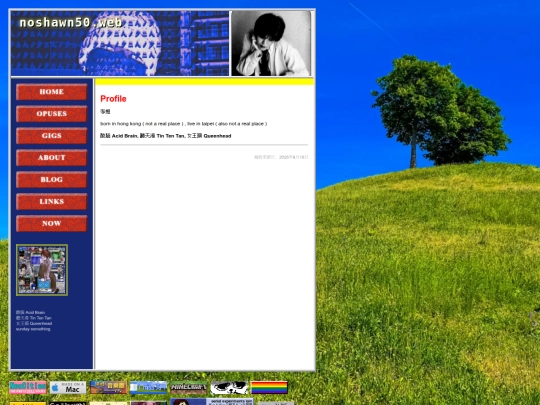Viewport: 540px width, 405px height.
Task: Open the anime figure thumbnail in sidebar
Action: pos(42,270)
